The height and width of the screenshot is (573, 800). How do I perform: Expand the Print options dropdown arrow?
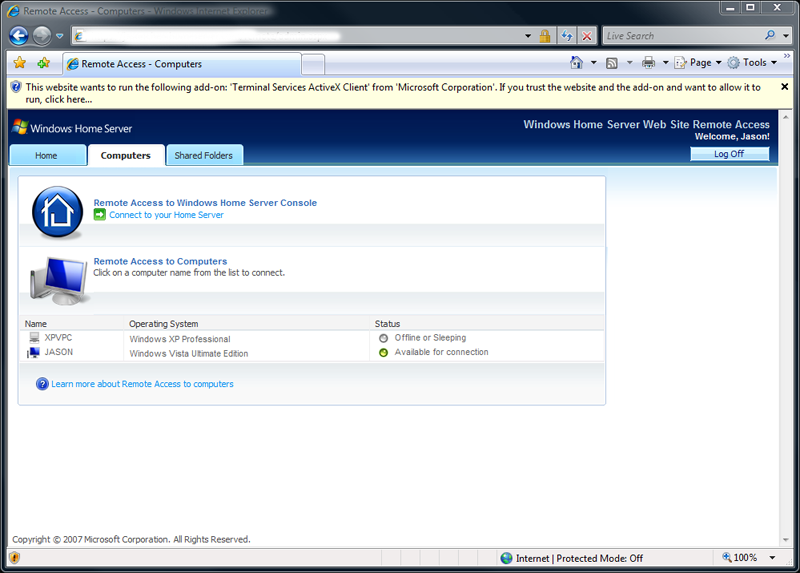(x=665, y=62)
